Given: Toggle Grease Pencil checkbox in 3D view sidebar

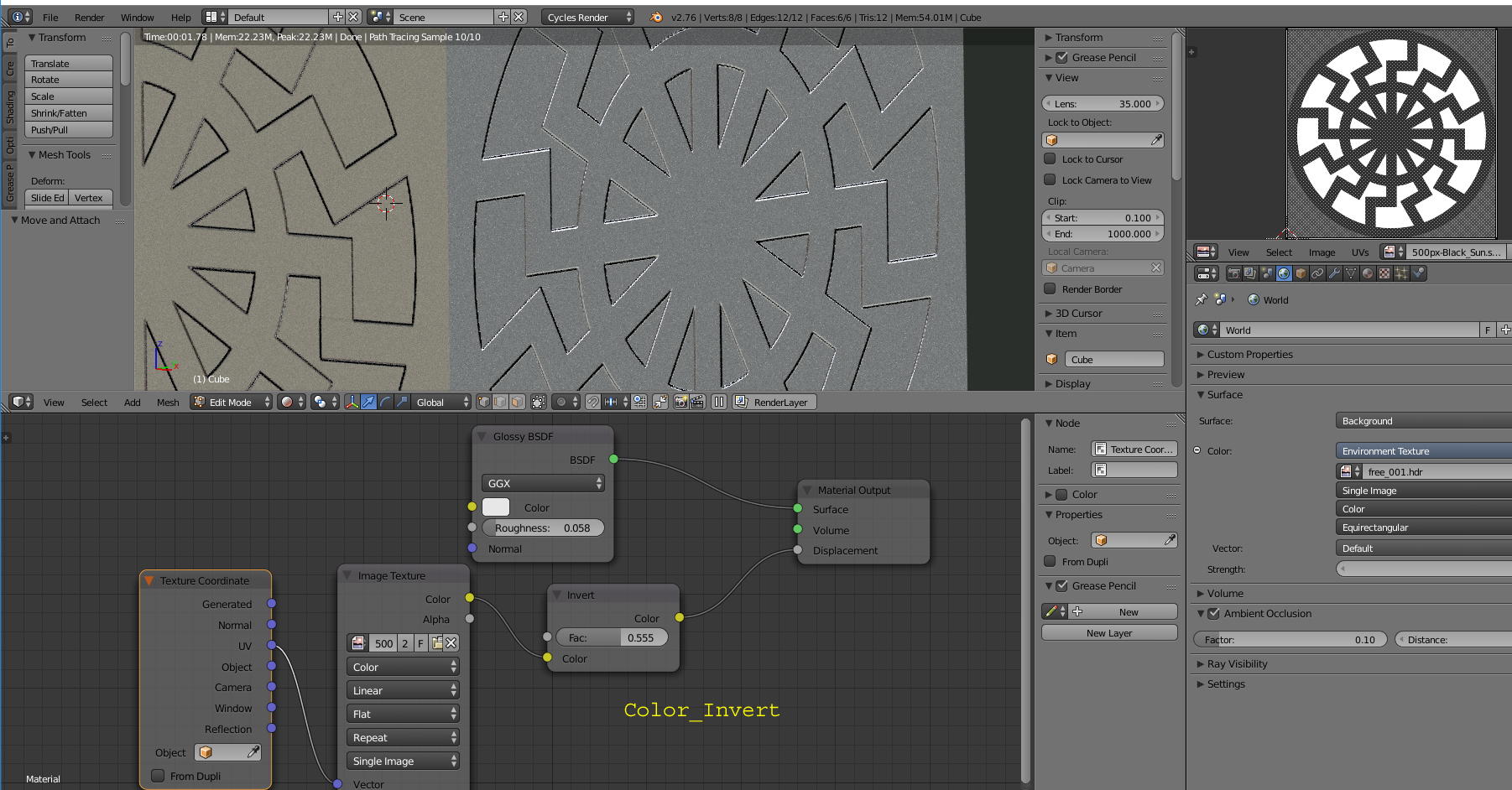Looking at the screenshot, I should (x=1061, y=57).
